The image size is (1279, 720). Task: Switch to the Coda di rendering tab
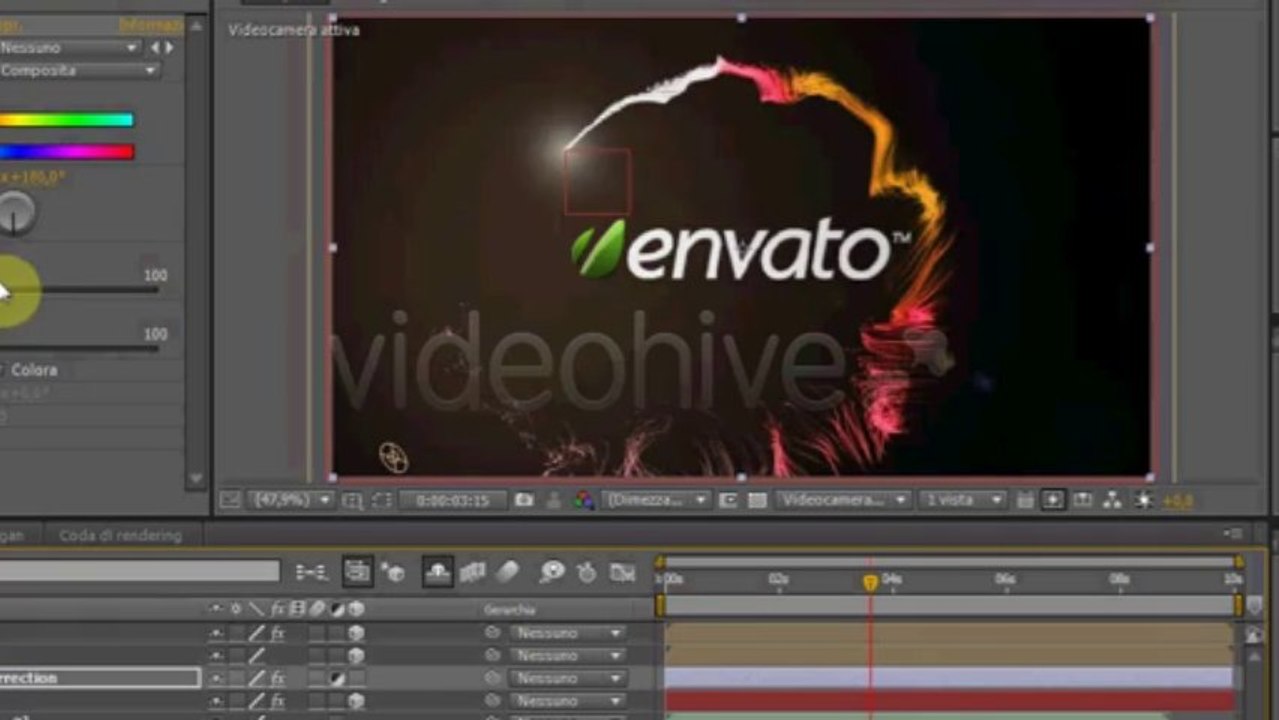(x=120, y=535)
